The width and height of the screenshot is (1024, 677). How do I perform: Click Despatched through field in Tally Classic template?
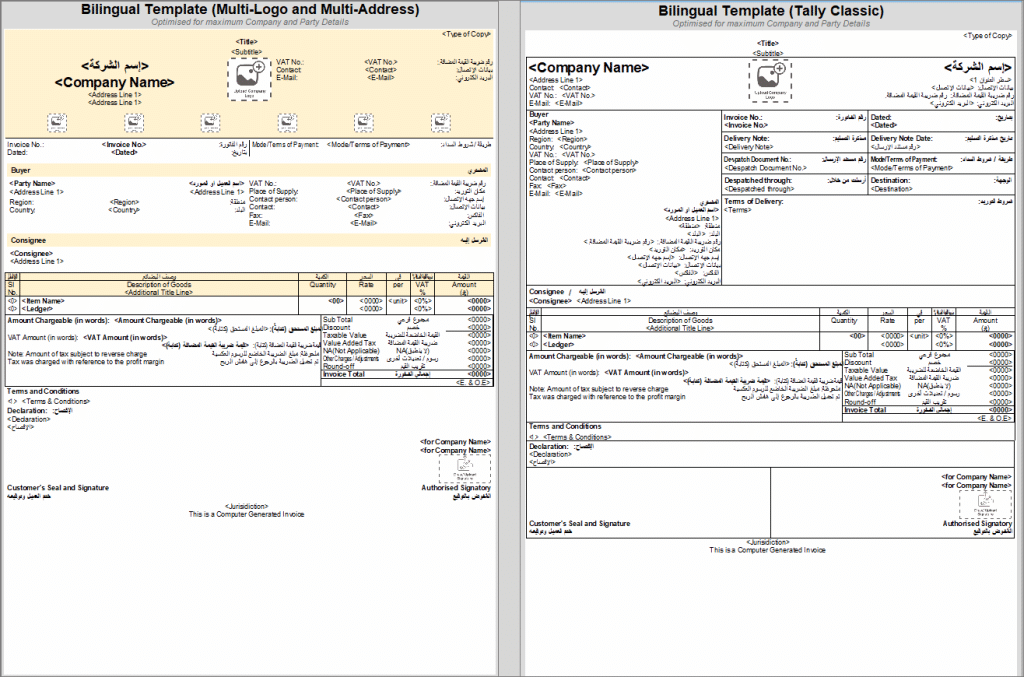tap(794, 184)
